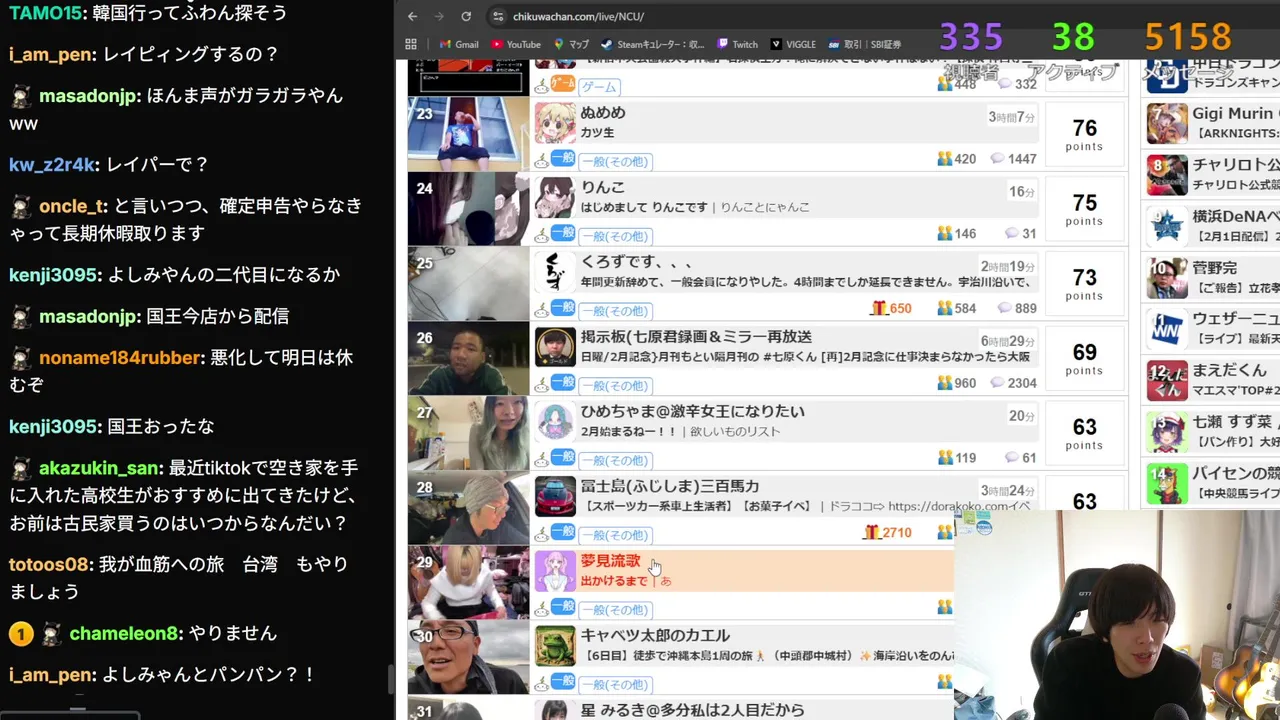Viewport: 1280px width, 720px height.
Task: Open the YouTube bookmark
Action: tap(515, 44)
